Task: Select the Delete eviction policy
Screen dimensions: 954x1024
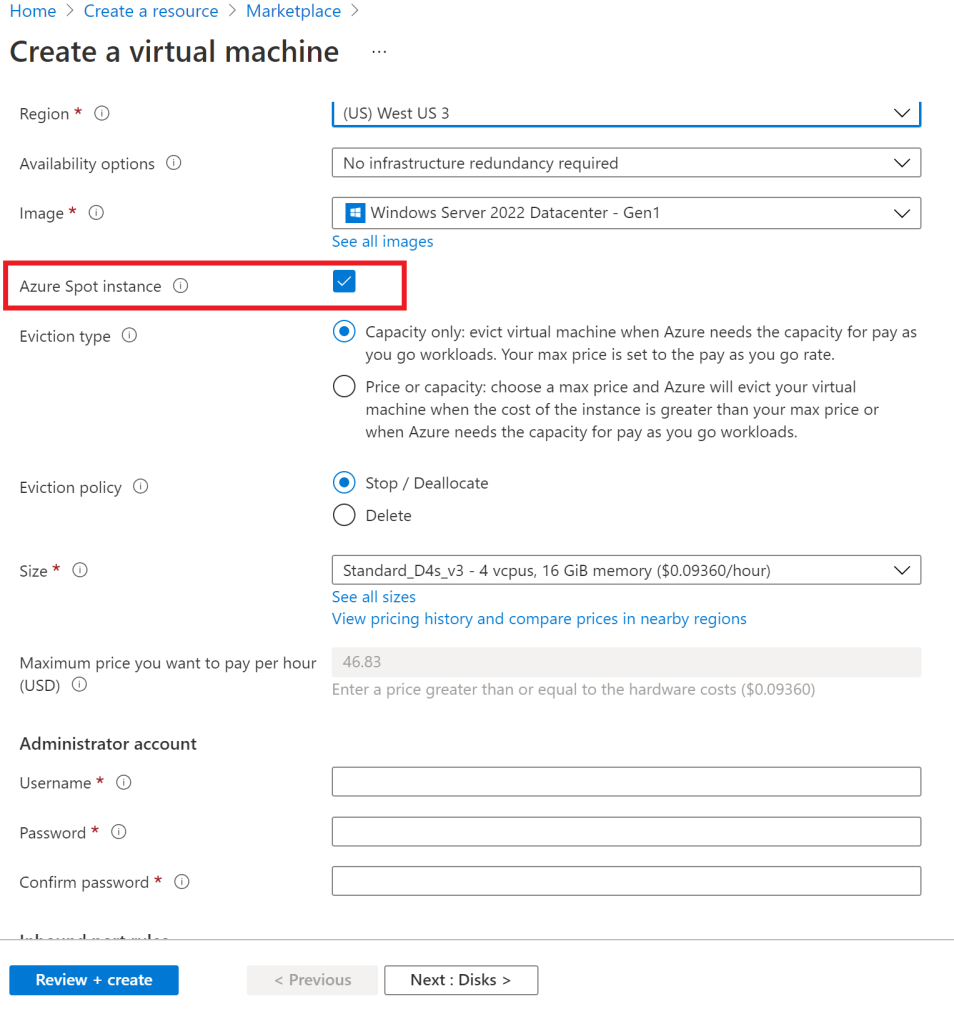Action: pyautogui.click(x=344, y=515)
